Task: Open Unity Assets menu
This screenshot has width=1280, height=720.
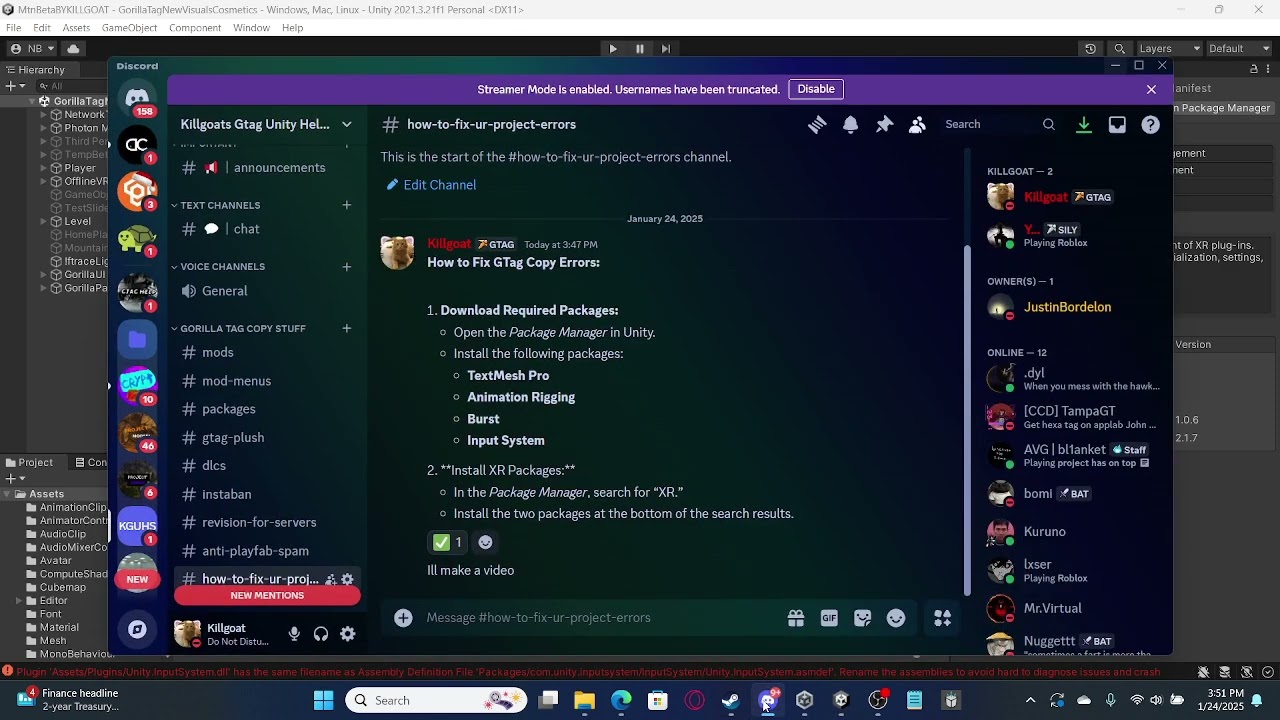Action: [76, 28]
